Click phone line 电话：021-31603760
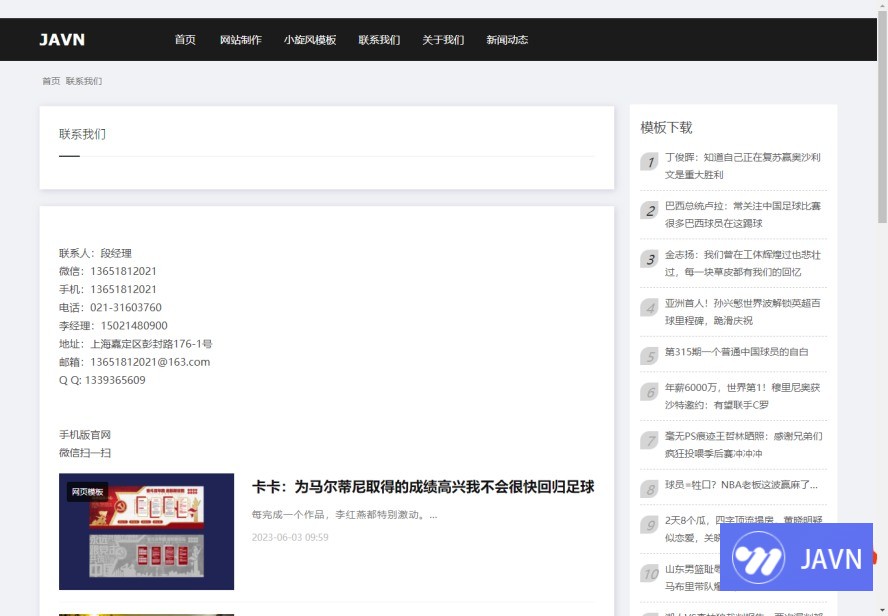Viewport: 888px width, 616px height. coord(110,307)
